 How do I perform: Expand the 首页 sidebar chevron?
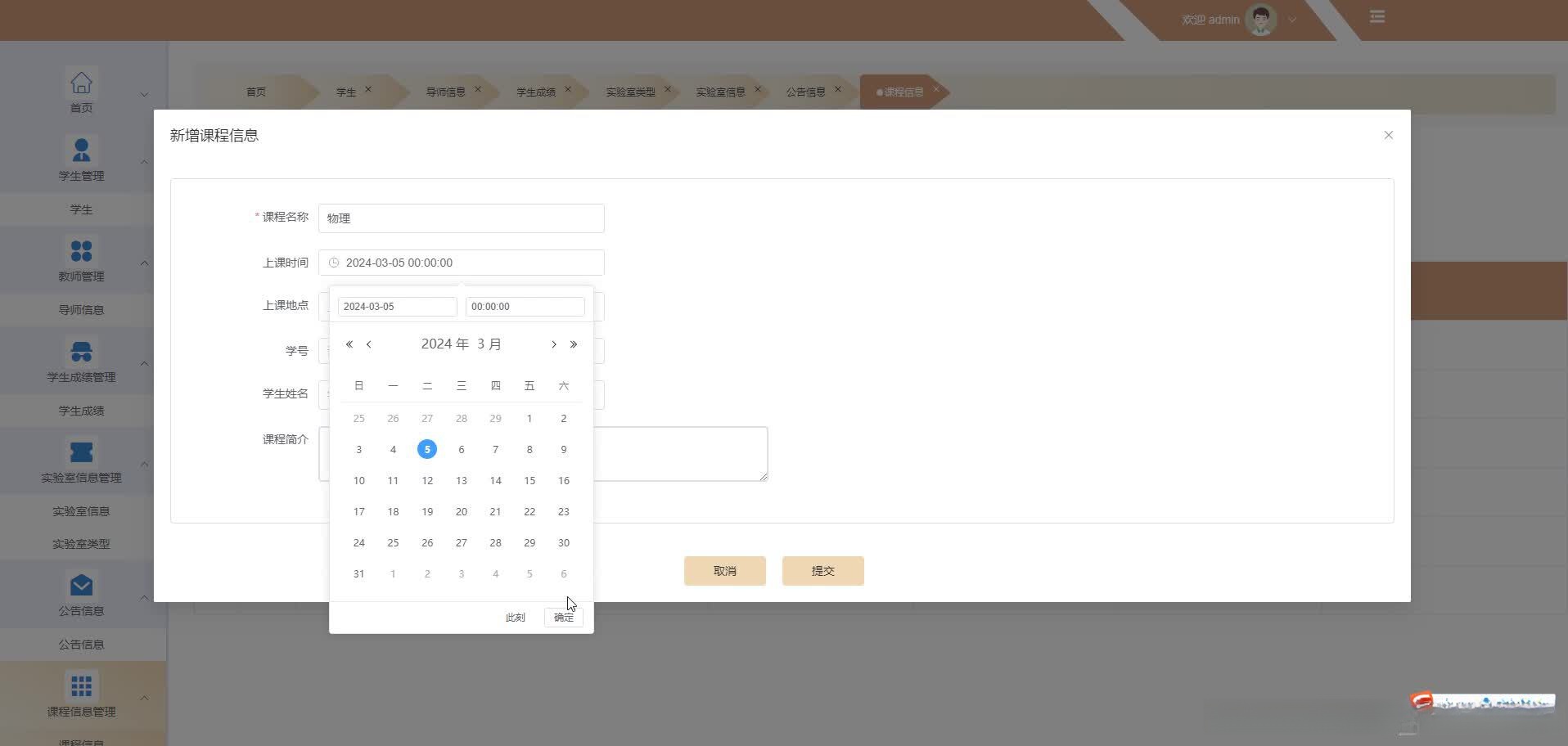tap(144, 94)
